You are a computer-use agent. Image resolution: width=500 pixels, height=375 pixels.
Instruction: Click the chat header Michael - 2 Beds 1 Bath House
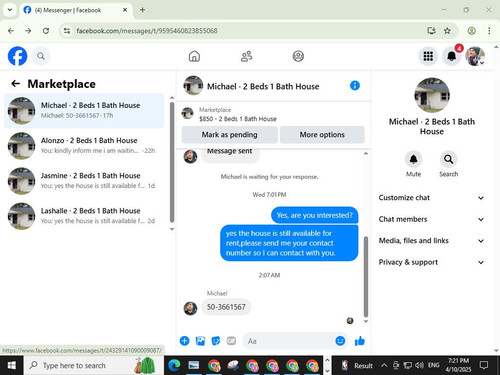(263, 86)
